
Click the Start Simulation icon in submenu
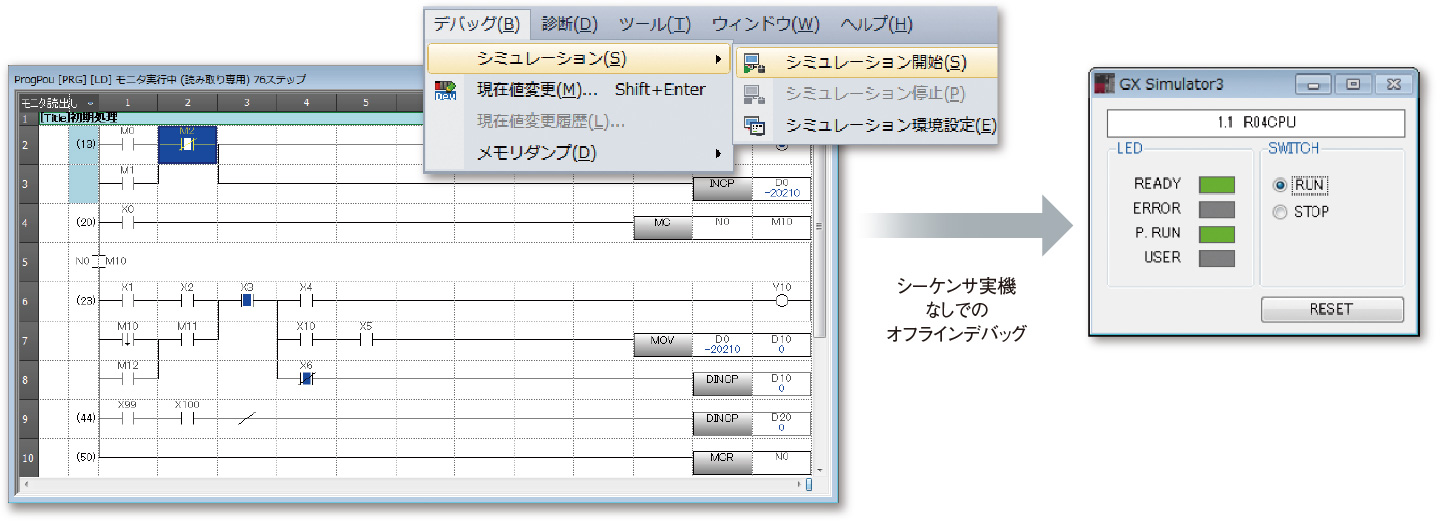754,63
